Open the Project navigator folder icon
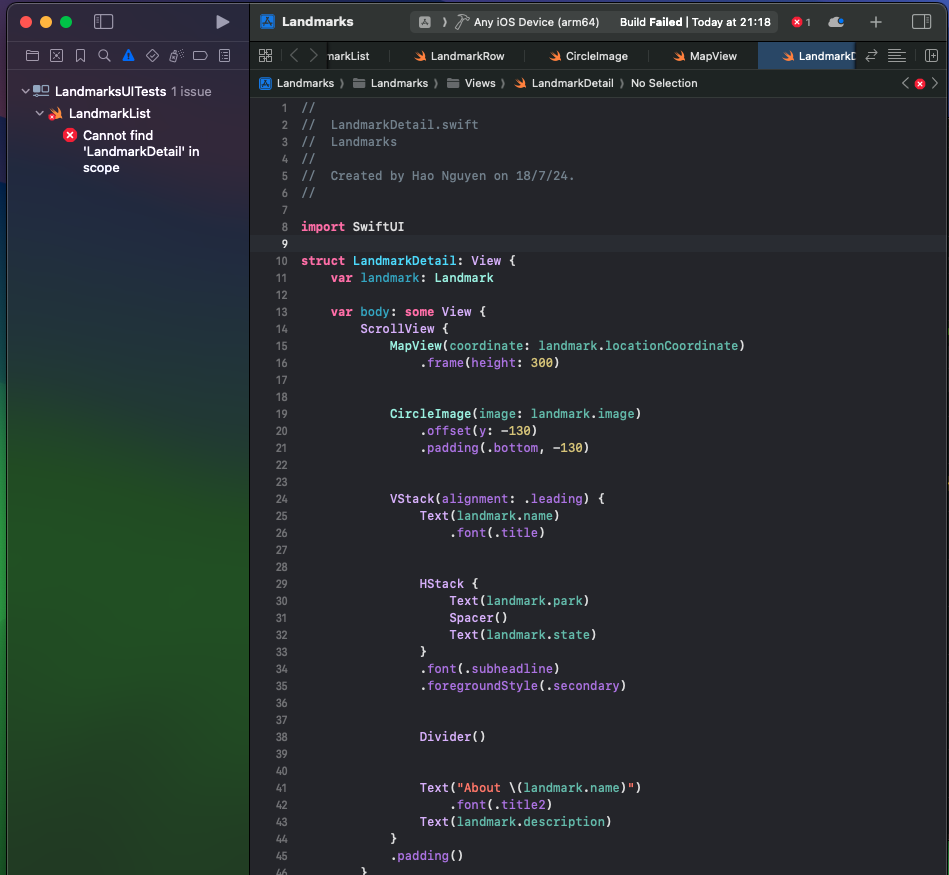 coord(32,56)
